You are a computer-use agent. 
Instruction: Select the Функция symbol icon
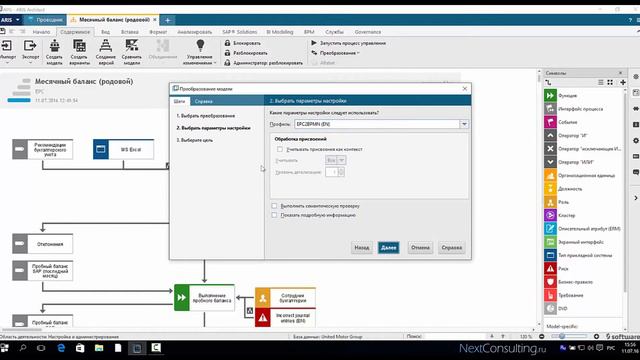click(x=550, y=96)
